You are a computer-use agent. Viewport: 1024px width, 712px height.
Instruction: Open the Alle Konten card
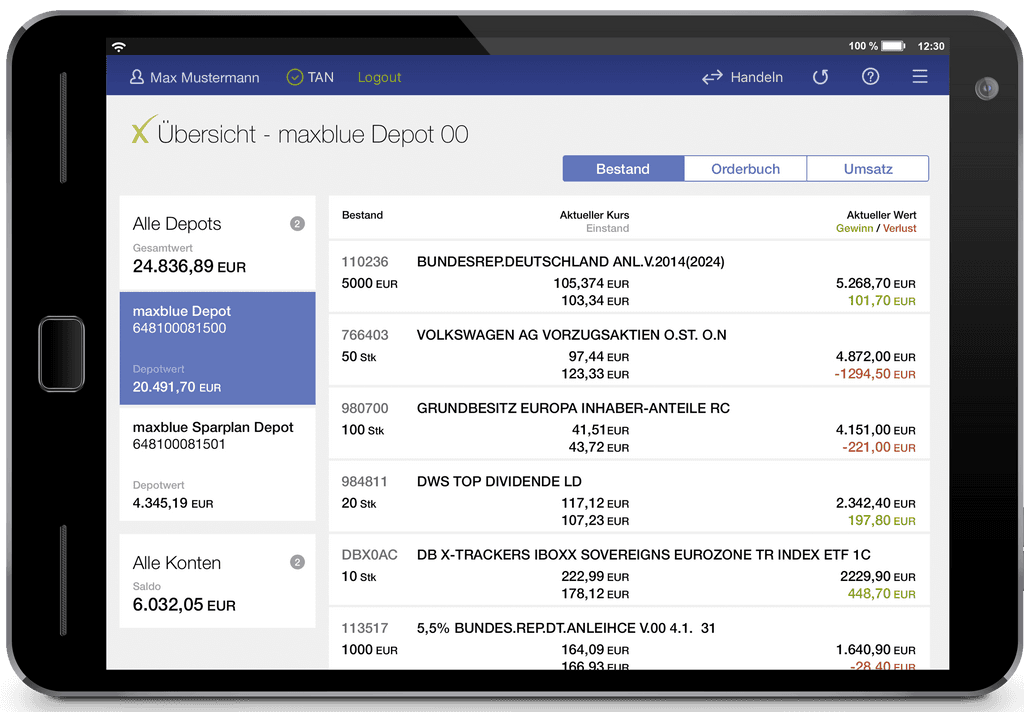pyautogui.click(x=217, y=581)
